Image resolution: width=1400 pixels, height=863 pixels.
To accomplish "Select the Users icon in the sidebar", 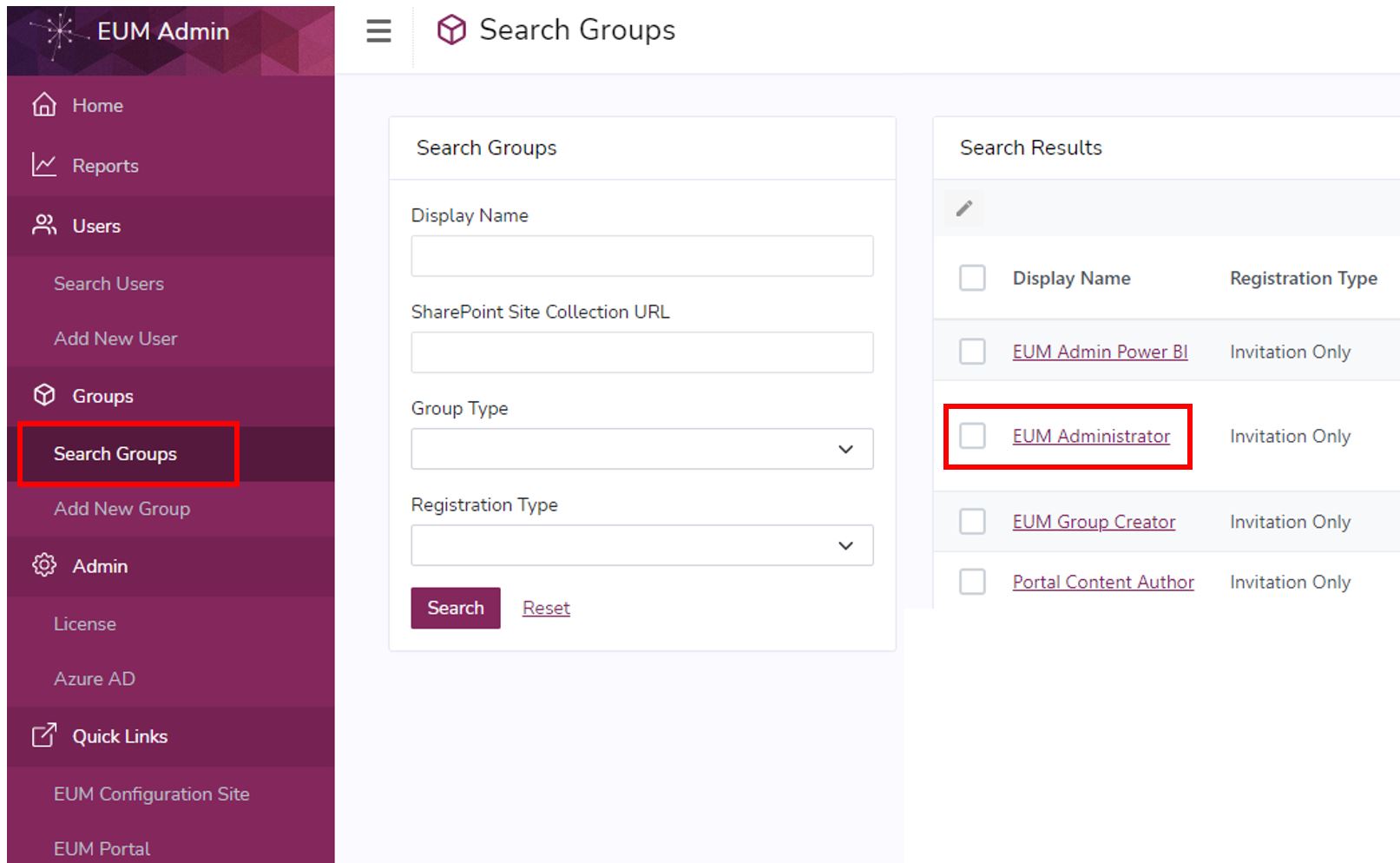I will coord(43,226).
